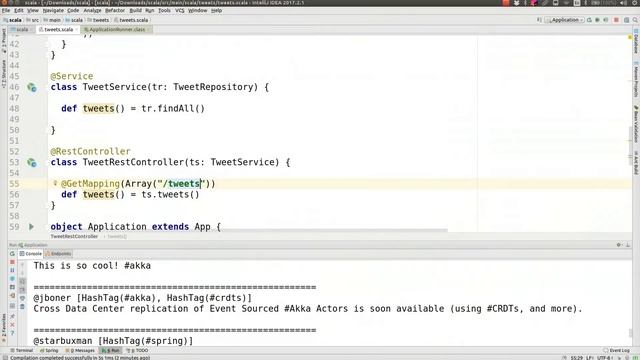Click the print icon beside console output

pos(22,298)
